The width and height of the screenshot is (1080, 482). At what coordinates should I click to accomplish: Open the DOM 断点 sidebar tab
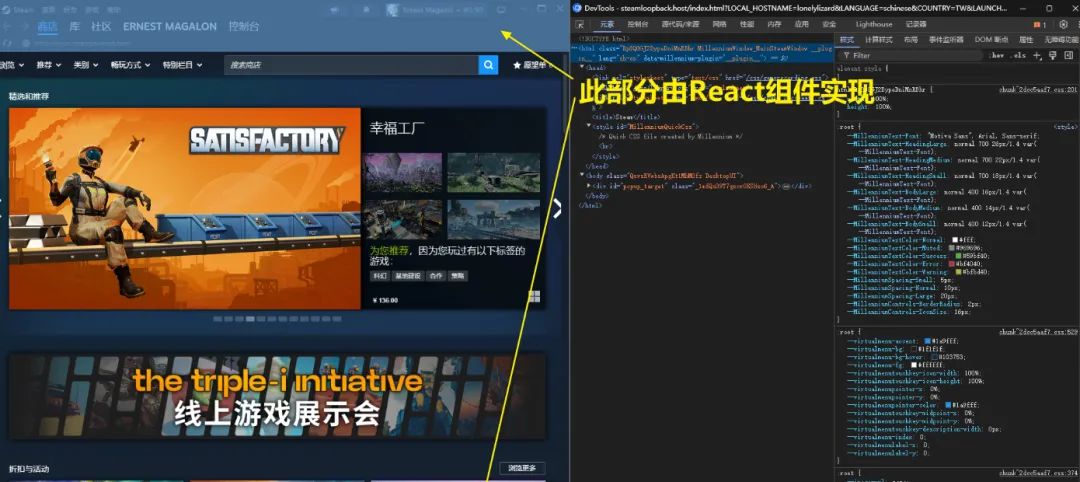pyautogui.click(x=991, y=40)
